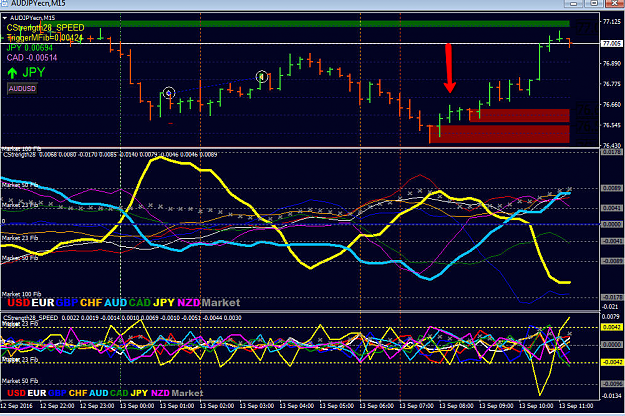This screenshot has height=416, width=625.
Task: Select the CStrength28 indicator values header
Action: (x=110, y=155)
